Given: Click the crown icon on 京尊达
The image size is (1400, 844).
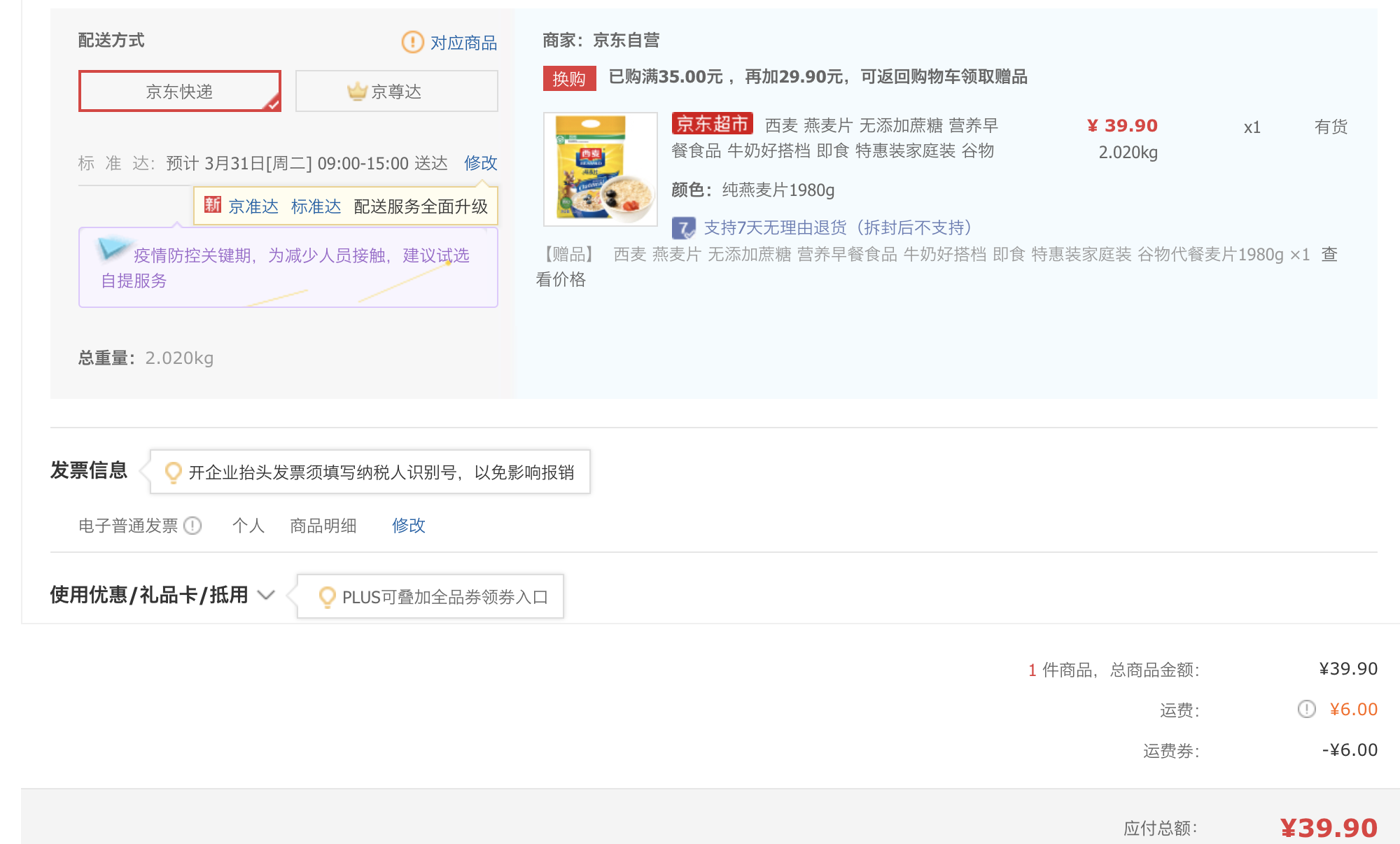Looking at the screenshot, I should pyautogui.click(x=357, y=91).
